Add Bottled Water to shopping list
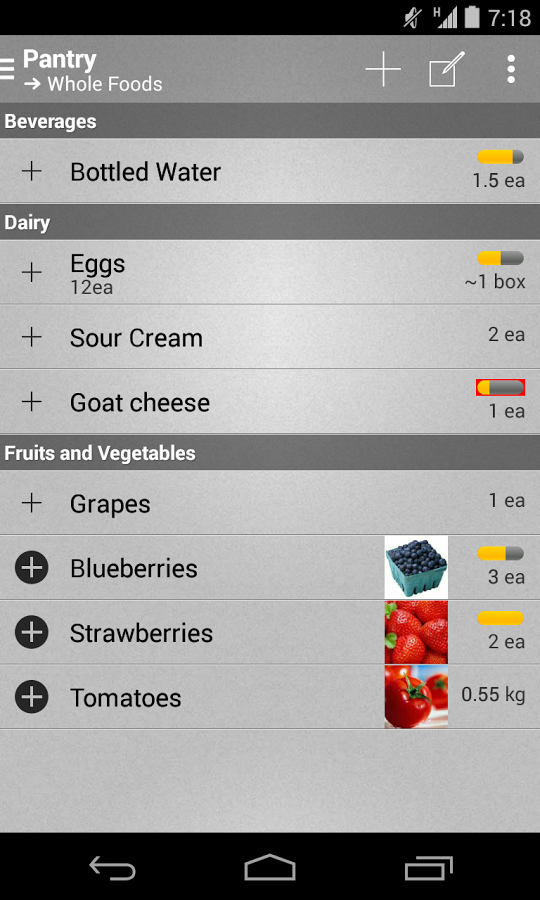 [x=32, y=171]
